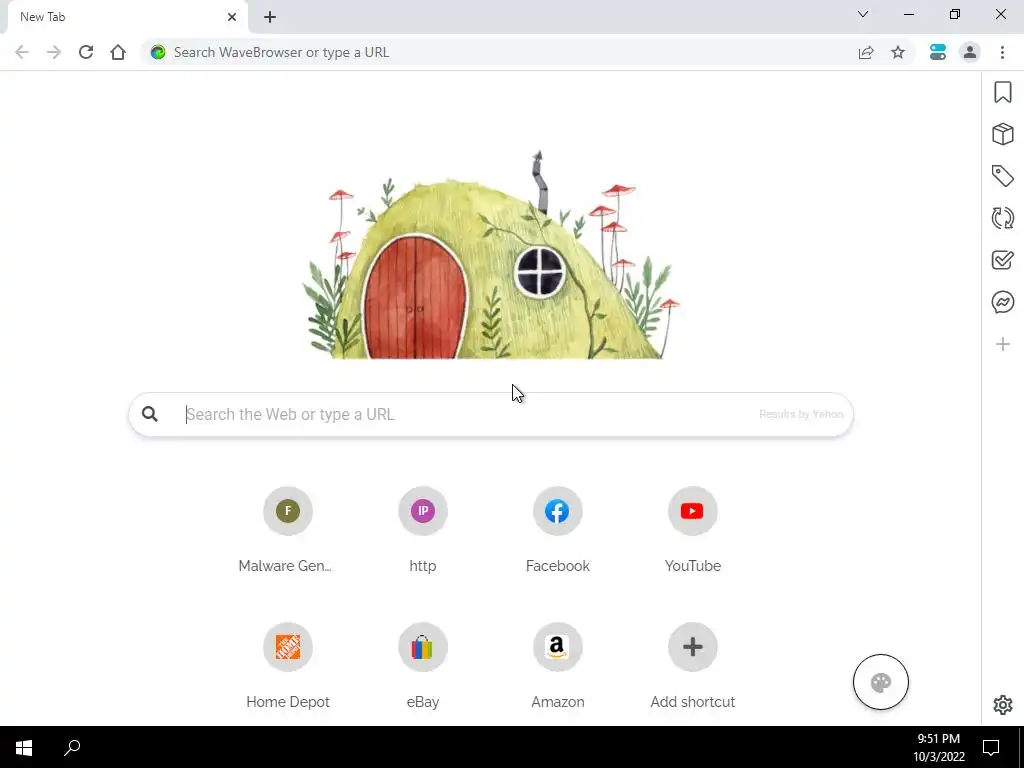Click the WaveBrowser logo in address bar
The image size is (1024, 768).
(158, 52)
